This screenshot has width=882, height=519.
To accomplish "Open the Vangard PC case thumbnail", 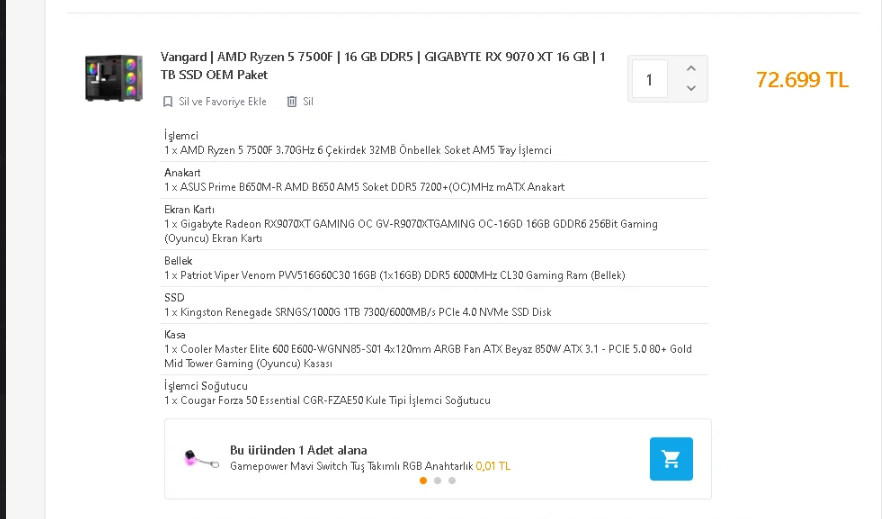I will (115, 77).
